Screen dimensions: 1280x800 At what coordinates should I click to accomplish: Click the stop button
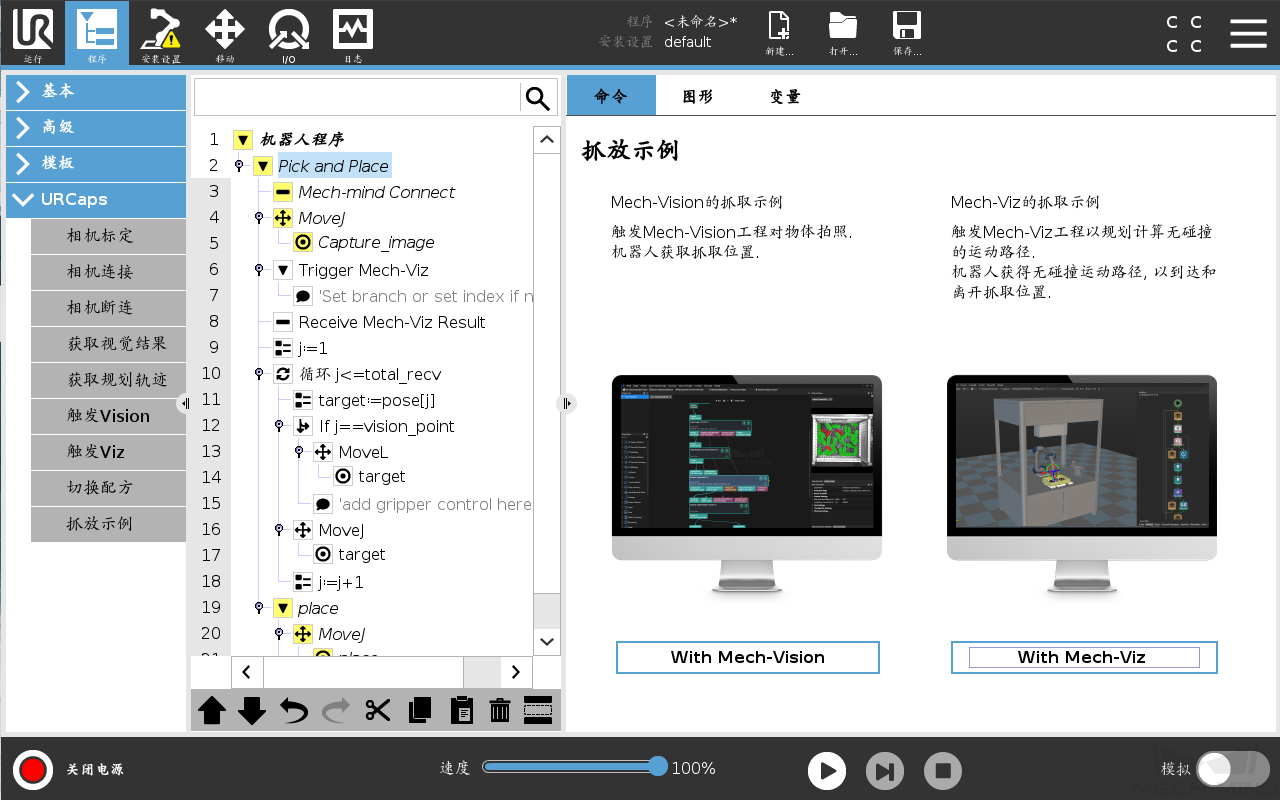[942, 771]
